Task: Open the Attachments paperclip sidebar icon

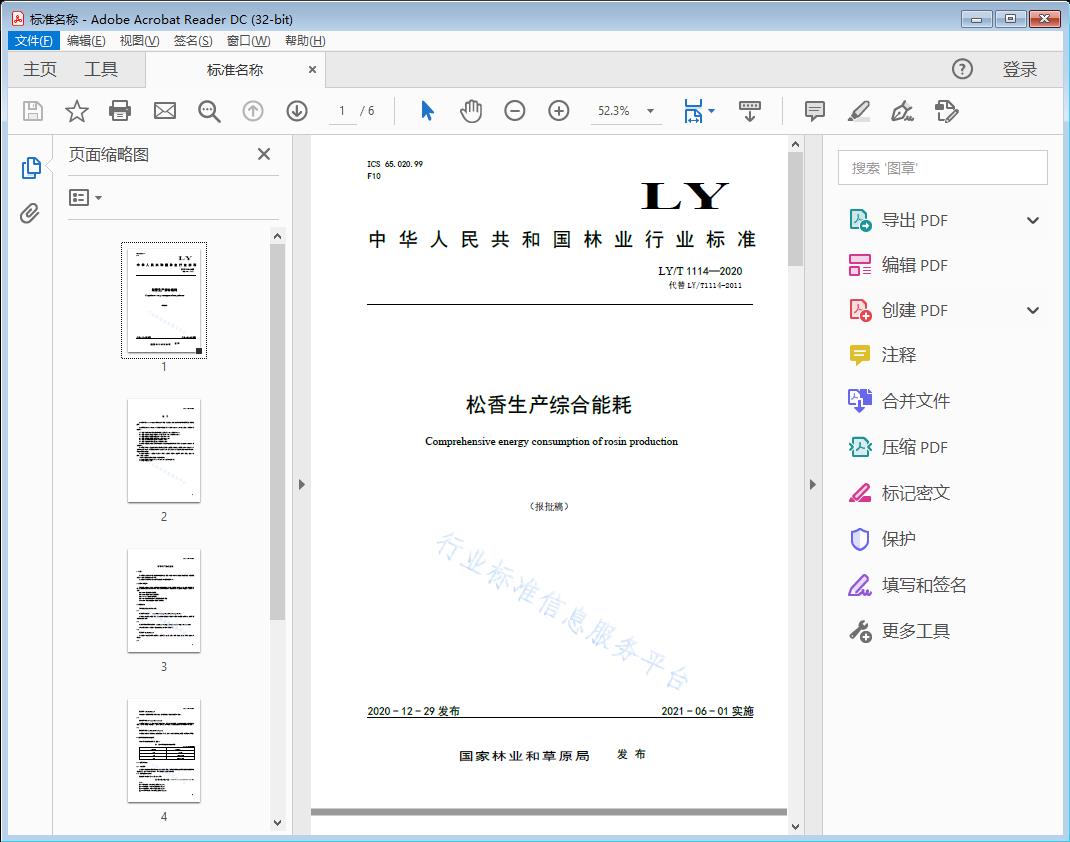Action: [31, 210]
